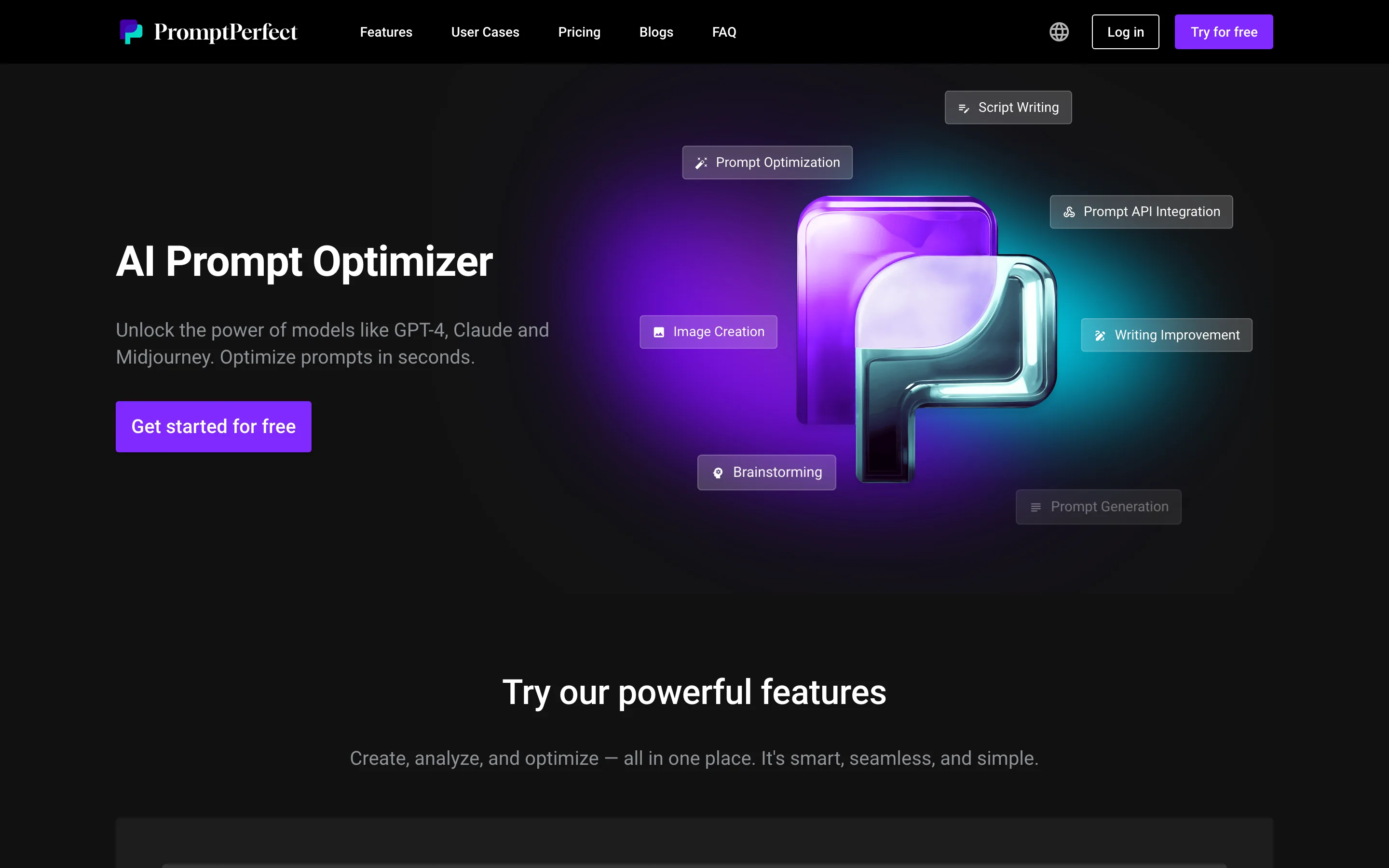Image resolution: width=1389 pixels, height=868 pixels.
Task: Select the Writing Improvement tag label
Action: tap(1177, 335)
